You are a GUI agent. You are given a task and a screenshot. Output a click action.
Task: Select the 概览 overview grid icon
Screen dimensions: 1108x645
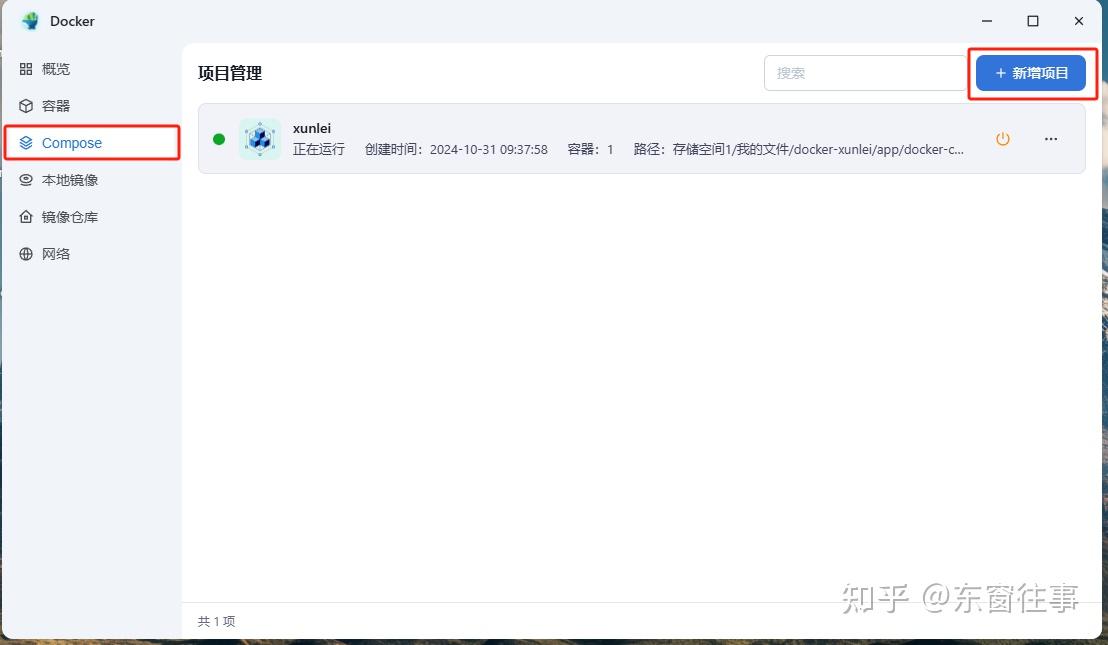point(26,68)
